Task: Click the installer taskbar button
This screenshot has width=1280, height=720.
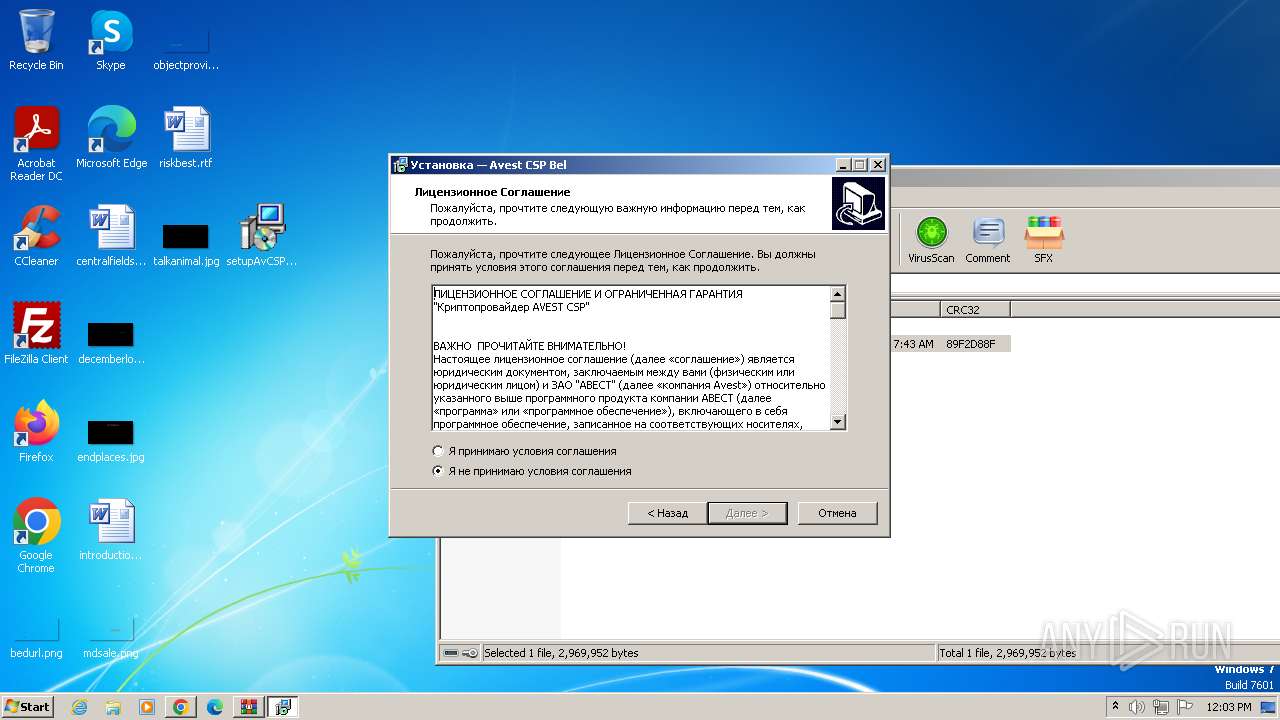Action: [x=282, y=707]
